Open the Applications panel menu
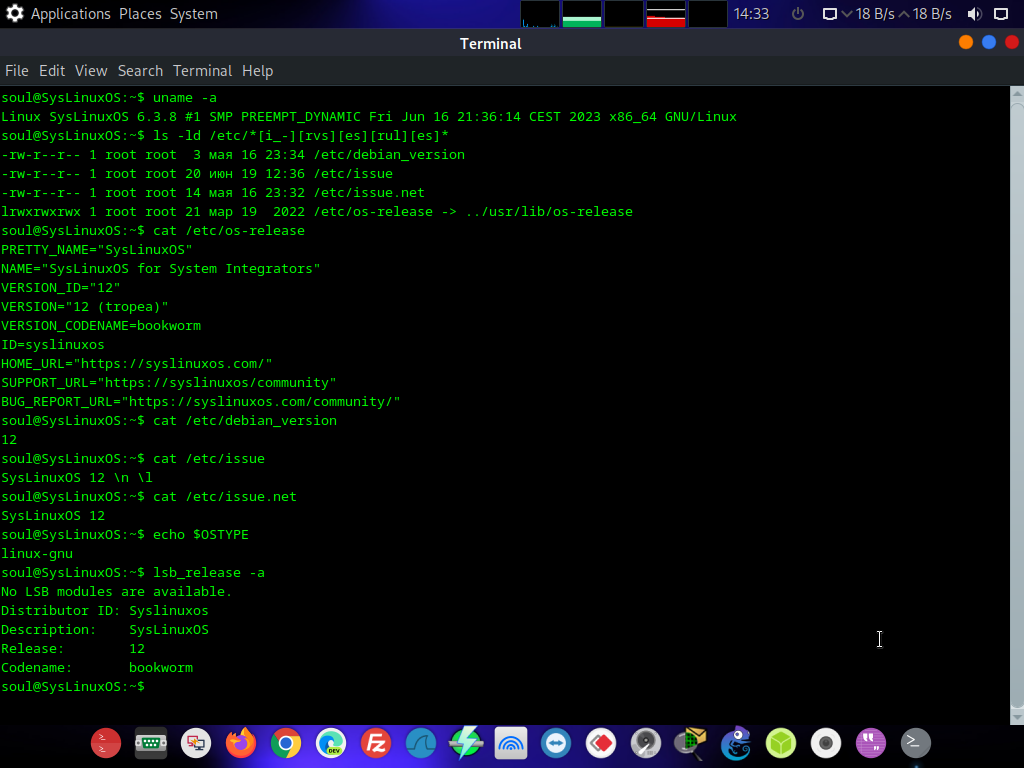This screenshot has height=768, width=1024. [x=71, y=14]
